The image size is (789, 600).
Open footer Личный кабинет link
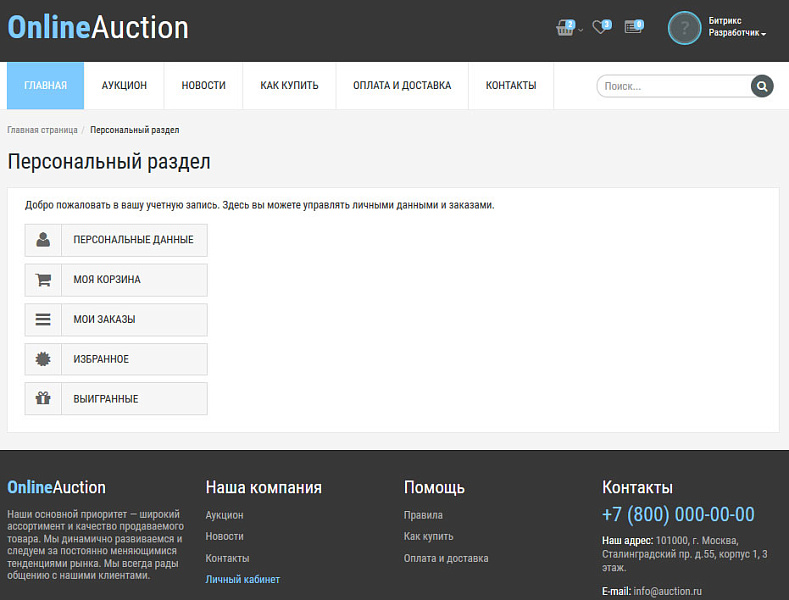[x=243, y=579]
